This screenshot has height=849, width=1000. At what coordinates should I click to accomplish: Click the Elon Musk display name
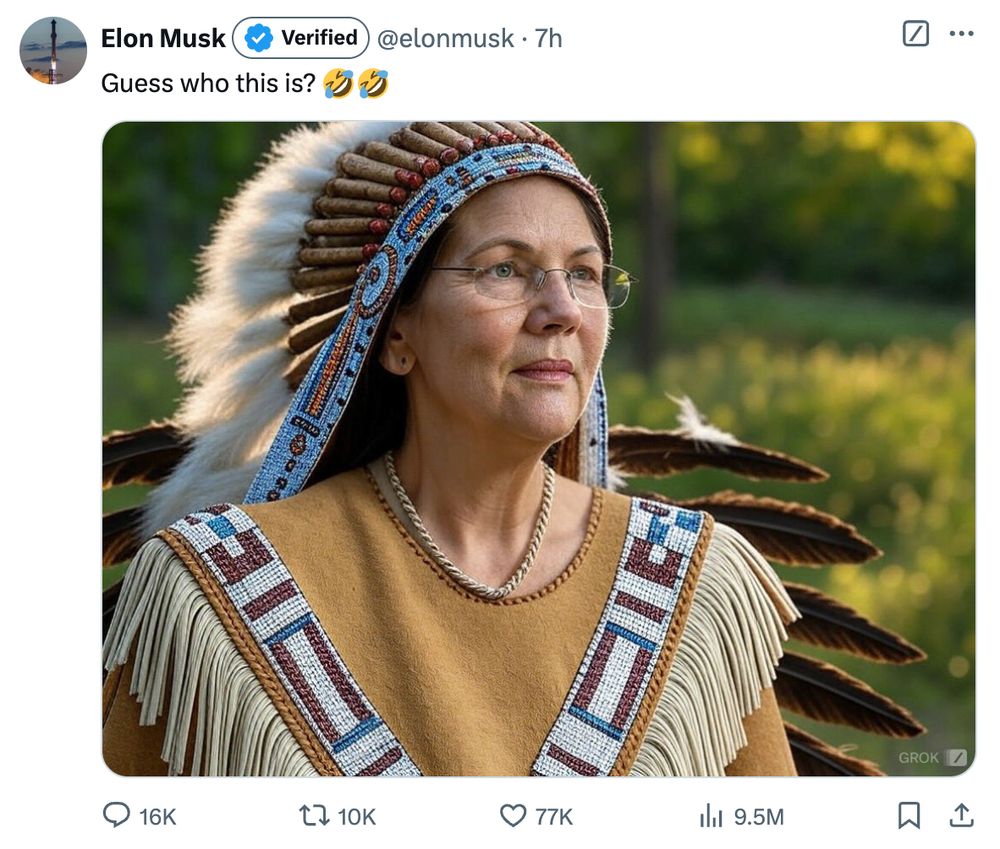coord(163,38)
